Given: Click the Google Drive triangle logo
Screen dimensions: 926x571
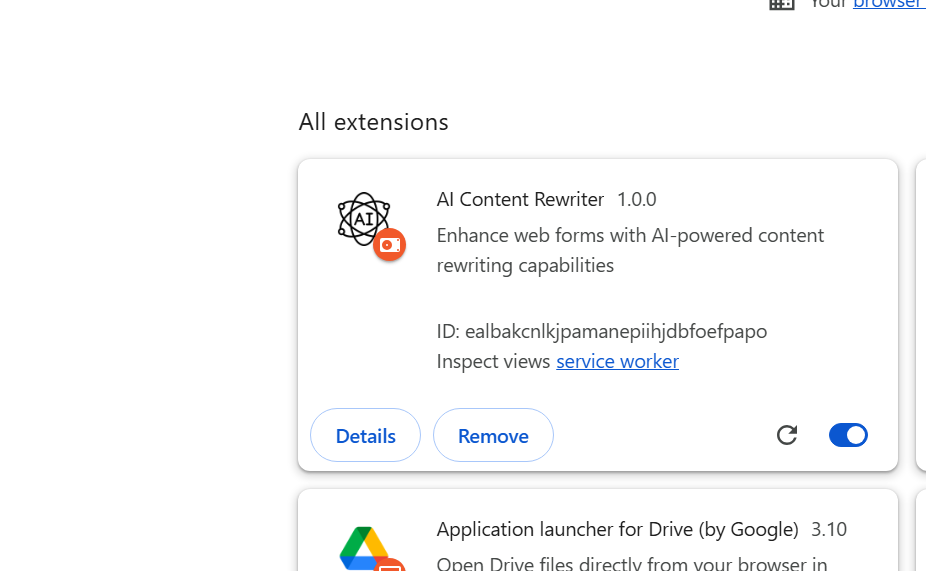Looking at the screenshot, I should click(x=363, y=548).
